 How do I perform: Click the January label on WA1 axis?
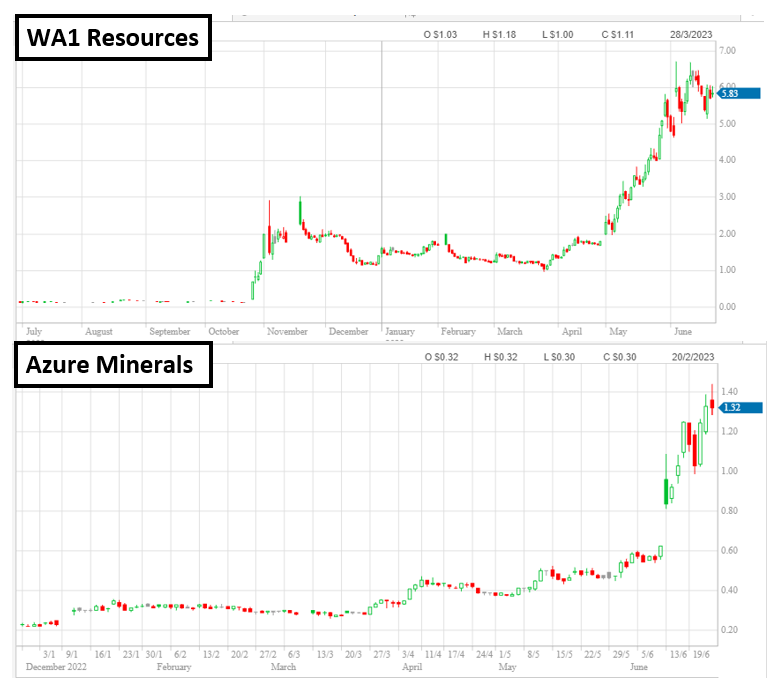click(400, 331)
